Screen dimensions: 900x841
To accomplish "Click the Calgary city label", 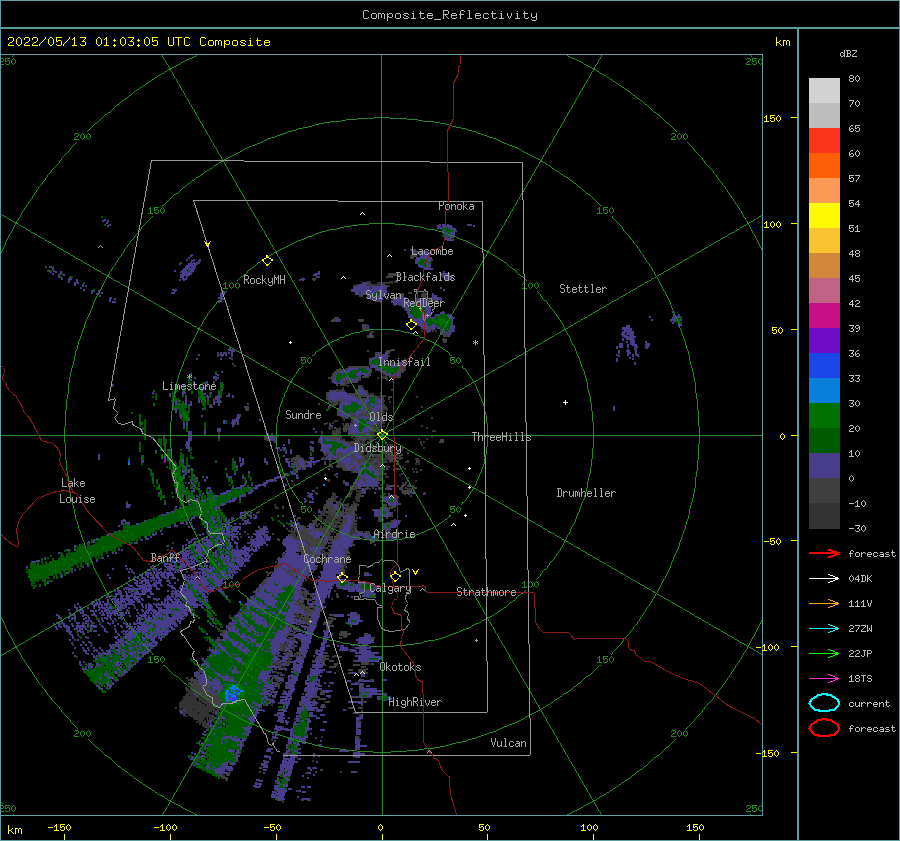I will click(390, 588).
